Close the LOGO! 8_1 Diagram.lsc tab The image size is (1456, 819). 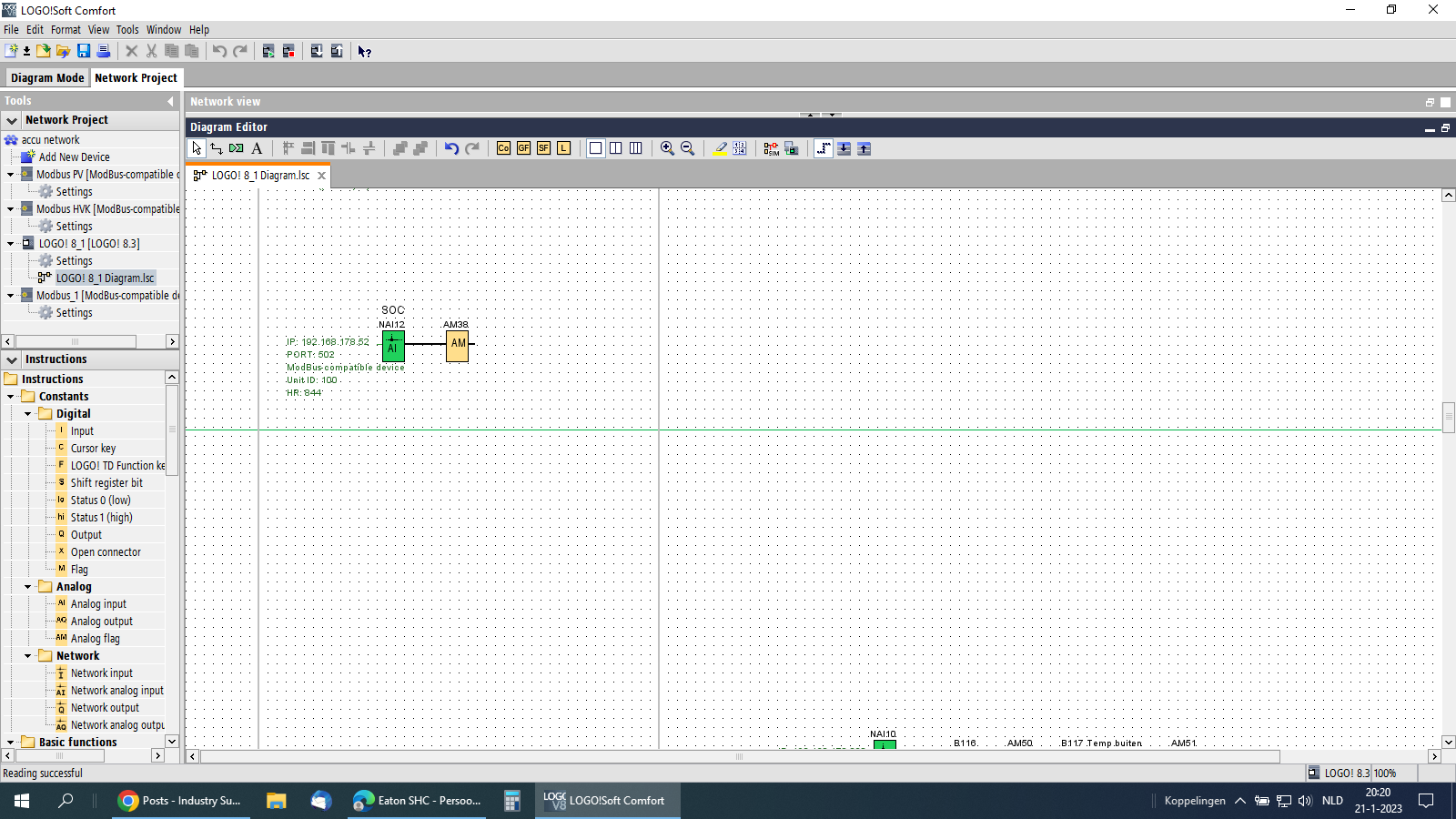click(321, 176)
